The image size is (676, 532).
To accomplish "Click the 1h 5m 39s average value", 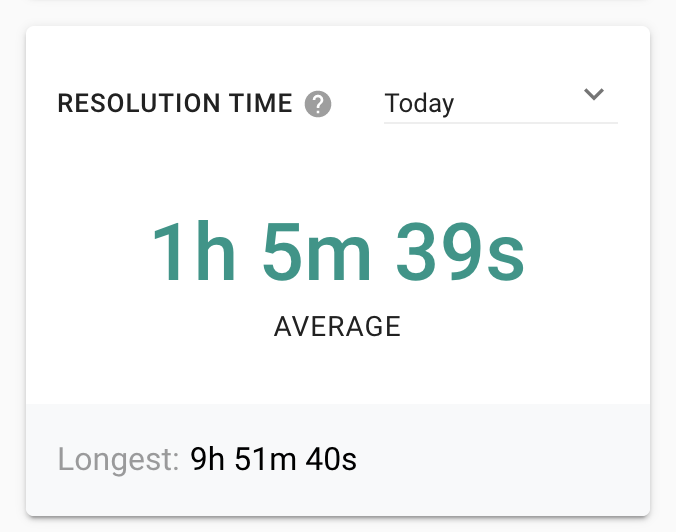I will pos(338,252).
